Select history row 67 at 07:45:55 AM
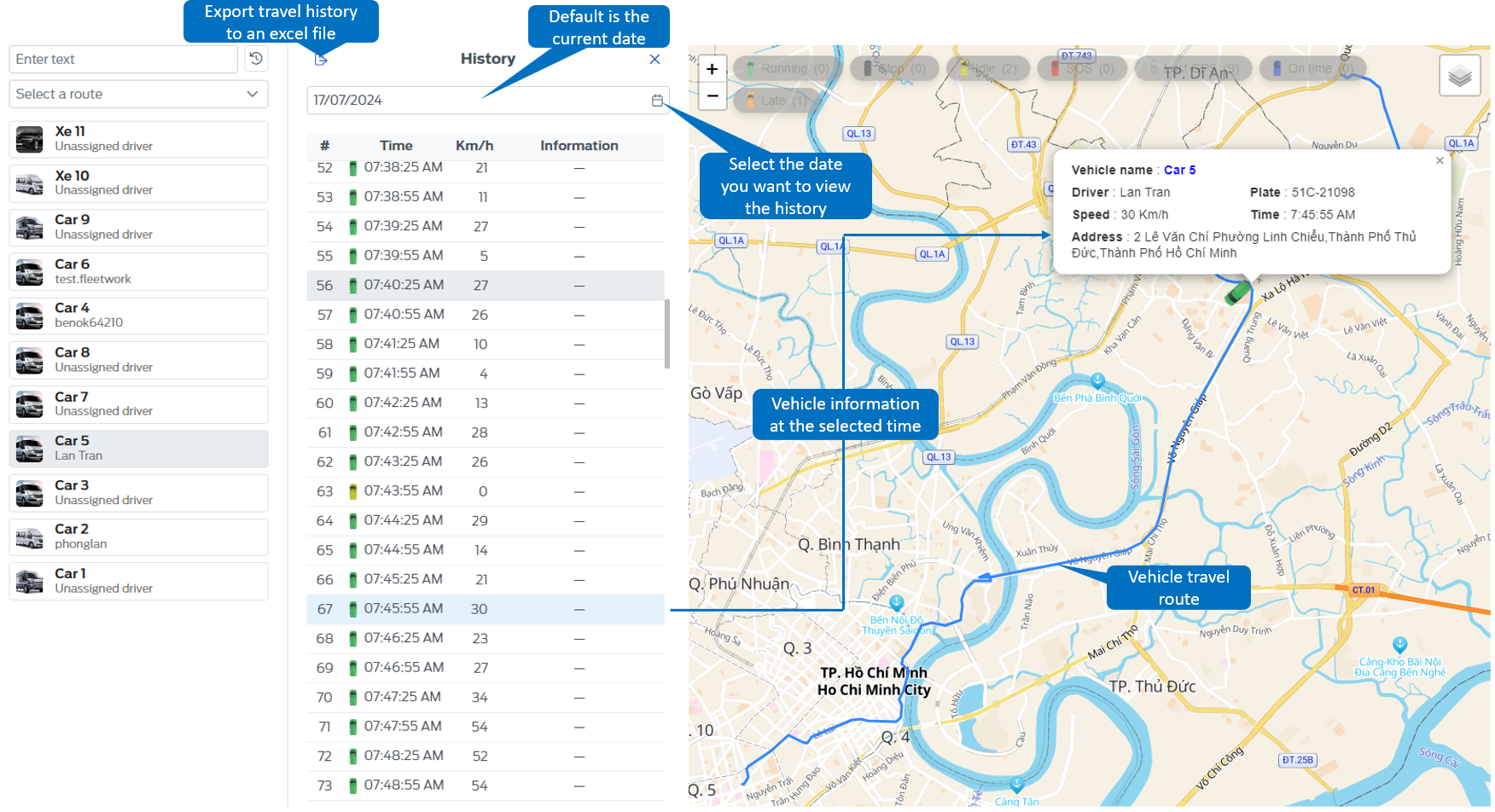This screenshot has width=1495, height=812. [x=486, y=609]
